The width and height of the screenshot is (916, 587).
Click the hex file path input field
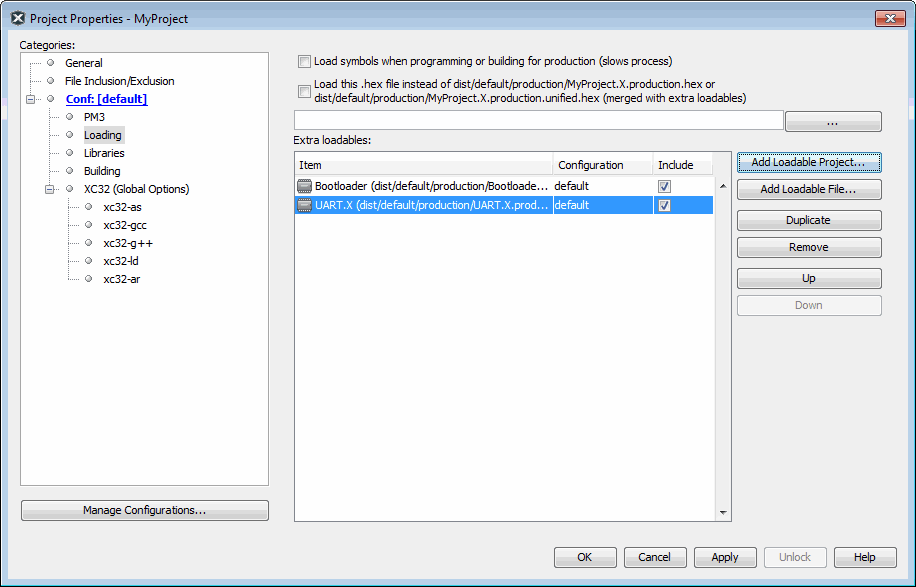tap(538, 121)
